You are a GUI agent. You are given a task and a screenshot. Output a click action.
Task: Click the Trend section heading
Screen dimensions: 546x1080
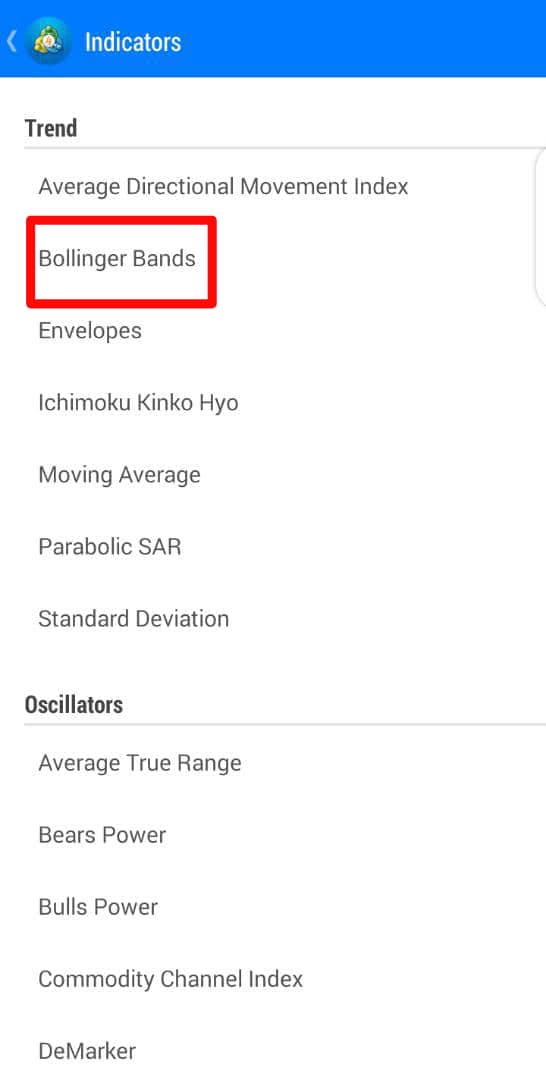pos(51,128)
